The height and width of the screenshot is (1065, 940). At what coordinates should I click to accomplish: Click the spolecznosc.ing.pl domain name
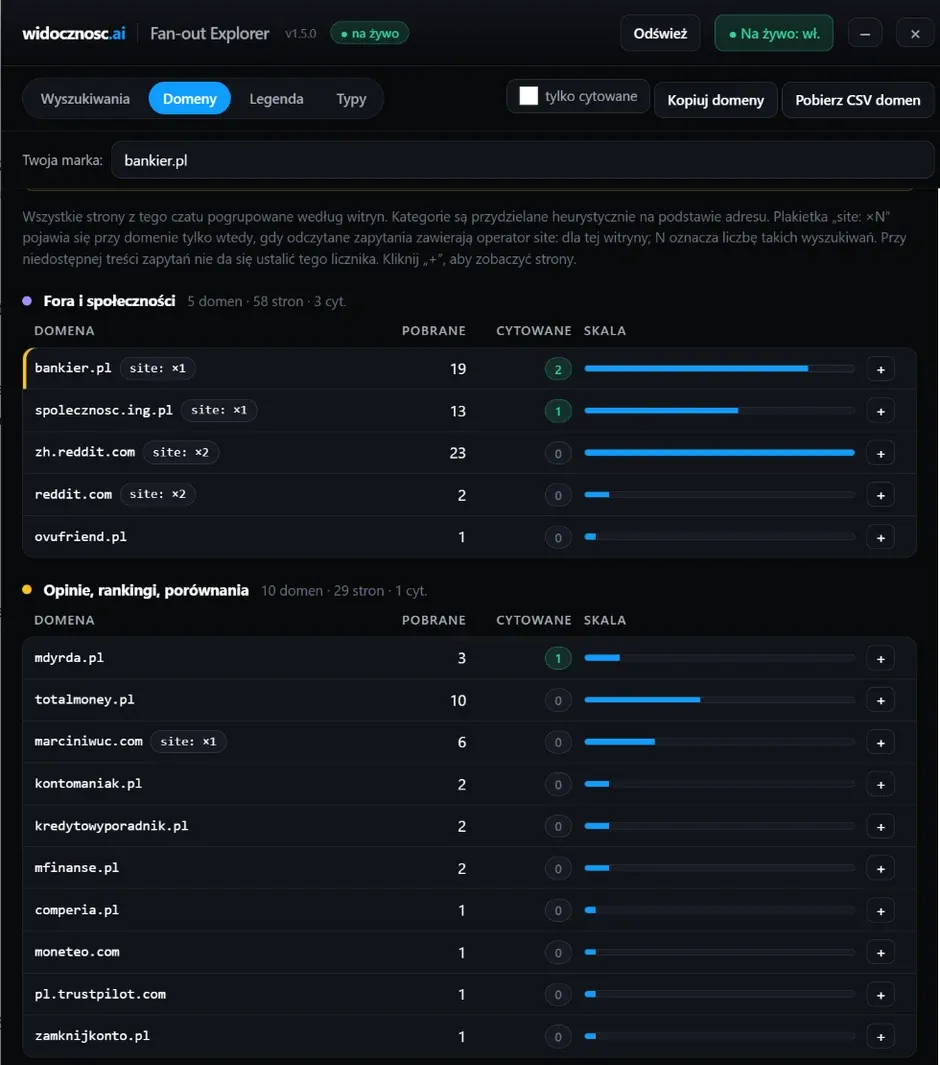pos(103,410)
